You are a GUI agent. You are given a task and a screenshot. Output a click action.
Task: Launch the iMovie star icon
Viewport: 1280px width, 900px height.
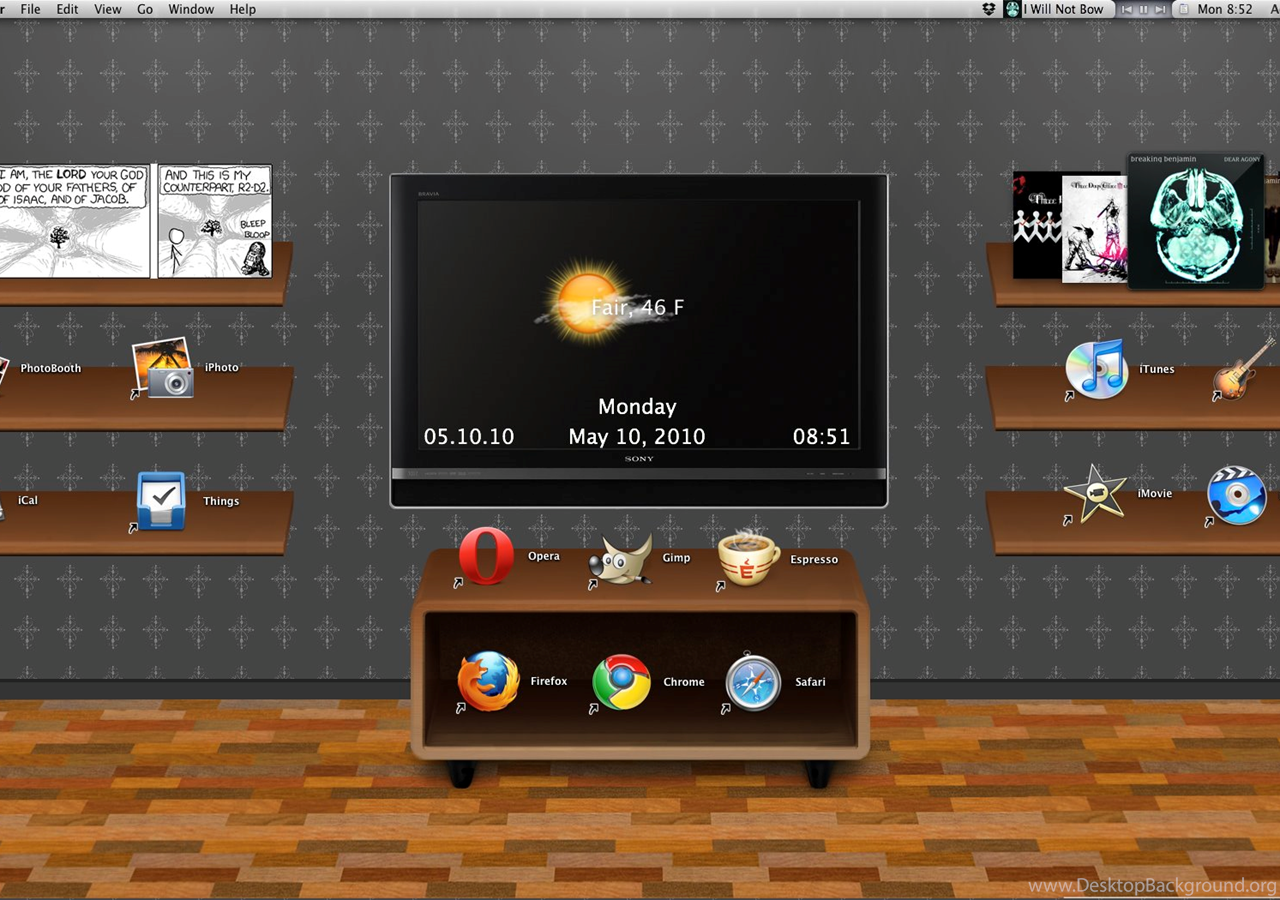1094,493
